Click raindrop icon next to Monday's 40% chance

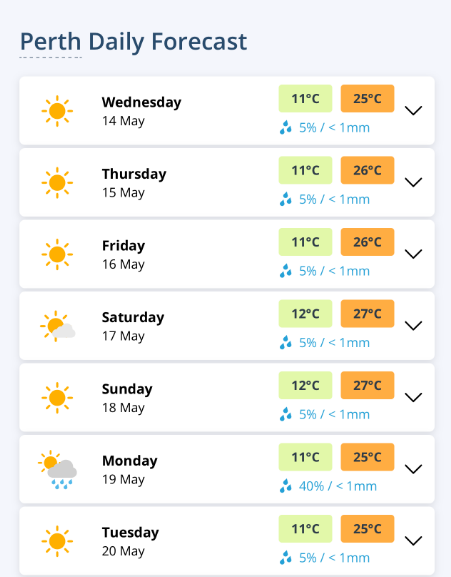[285, 486]
